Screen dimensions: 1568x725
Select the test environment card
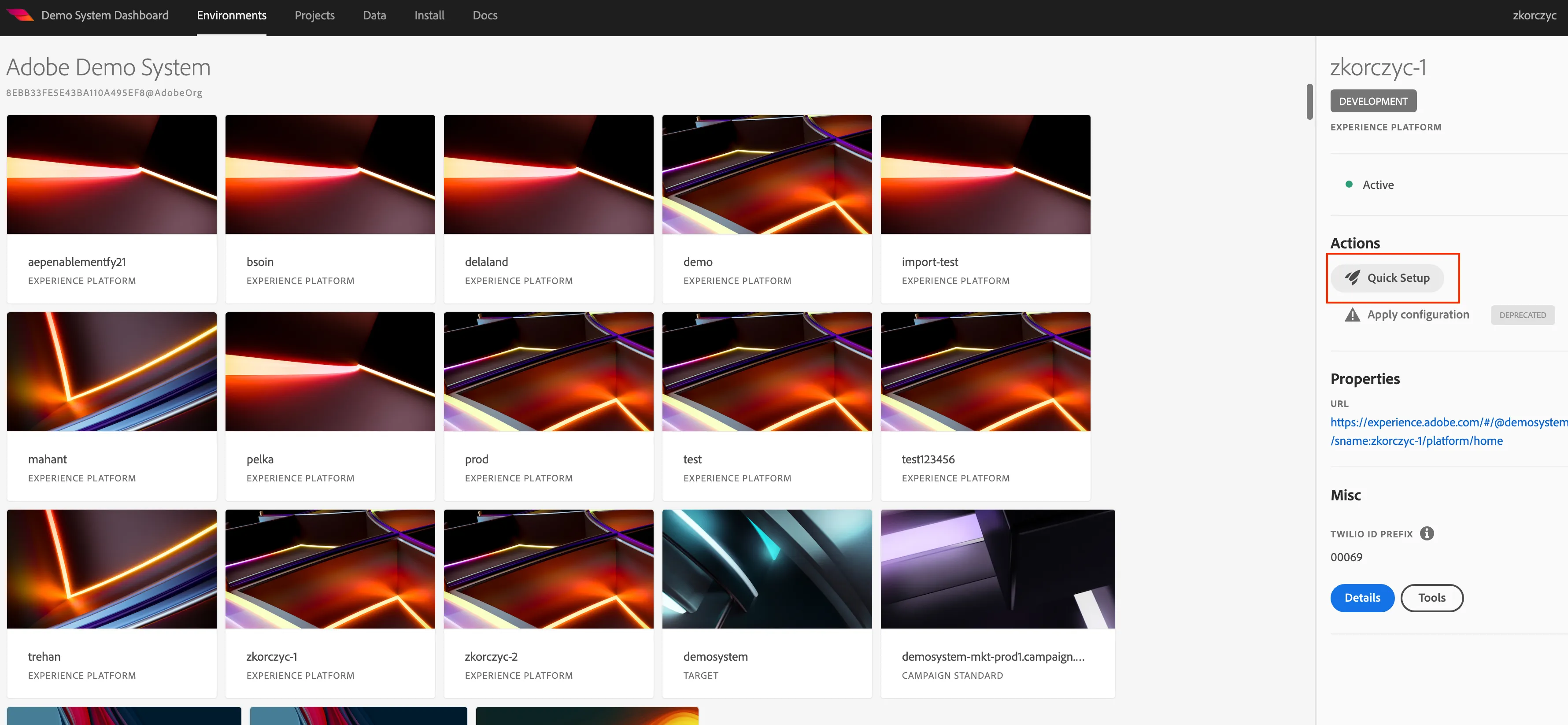(767, 406)
